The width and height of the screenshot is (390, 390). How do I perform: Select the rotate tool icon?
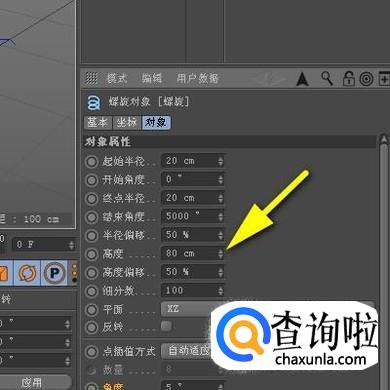tap(27, 273)
